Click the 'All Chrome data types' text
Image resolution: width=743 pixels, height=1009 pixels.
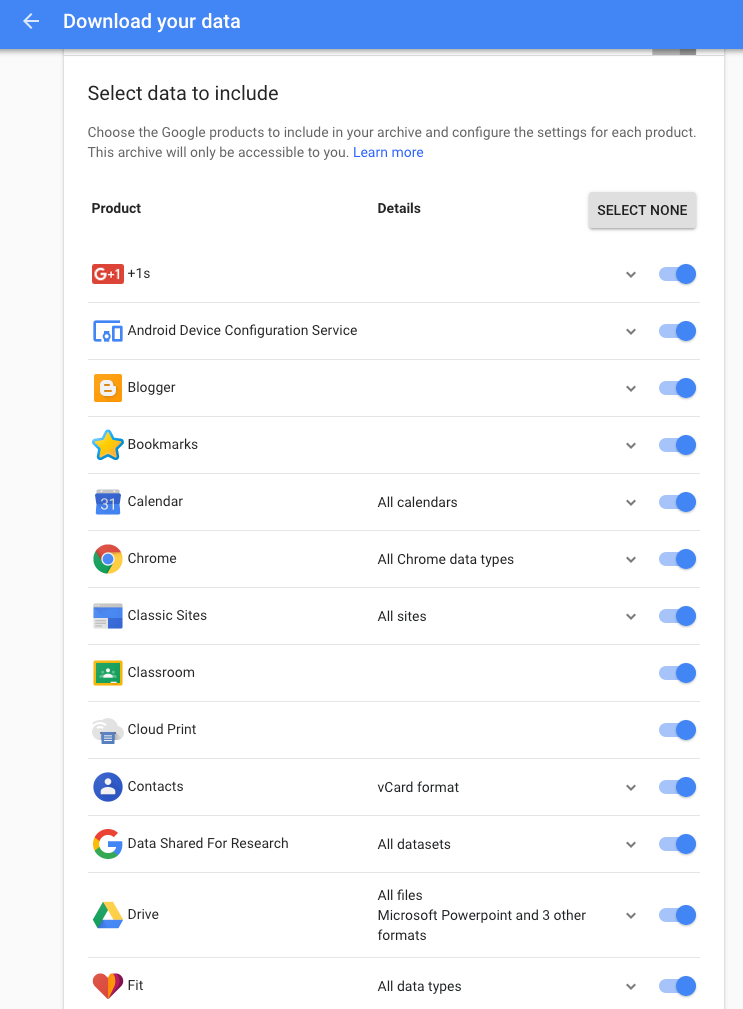coord(446,560)
